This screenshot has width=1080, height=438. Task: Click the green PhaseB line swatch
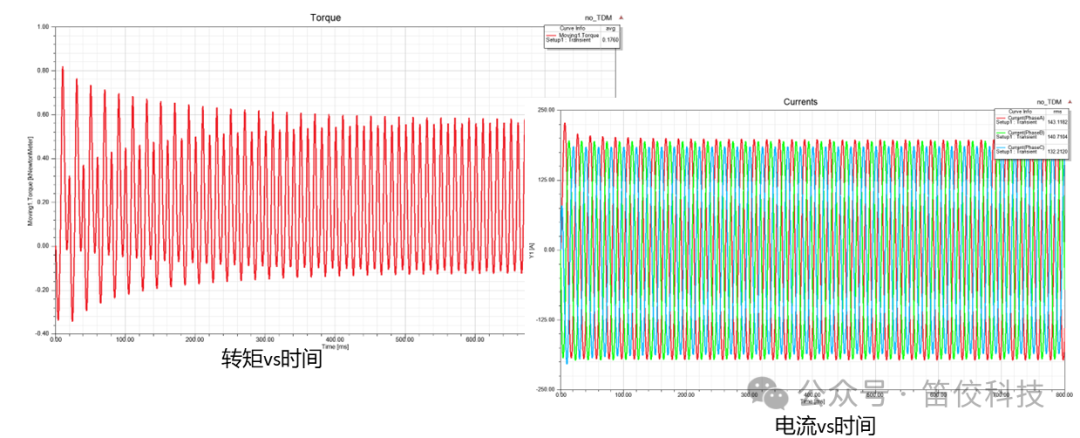click(1001, 132)
